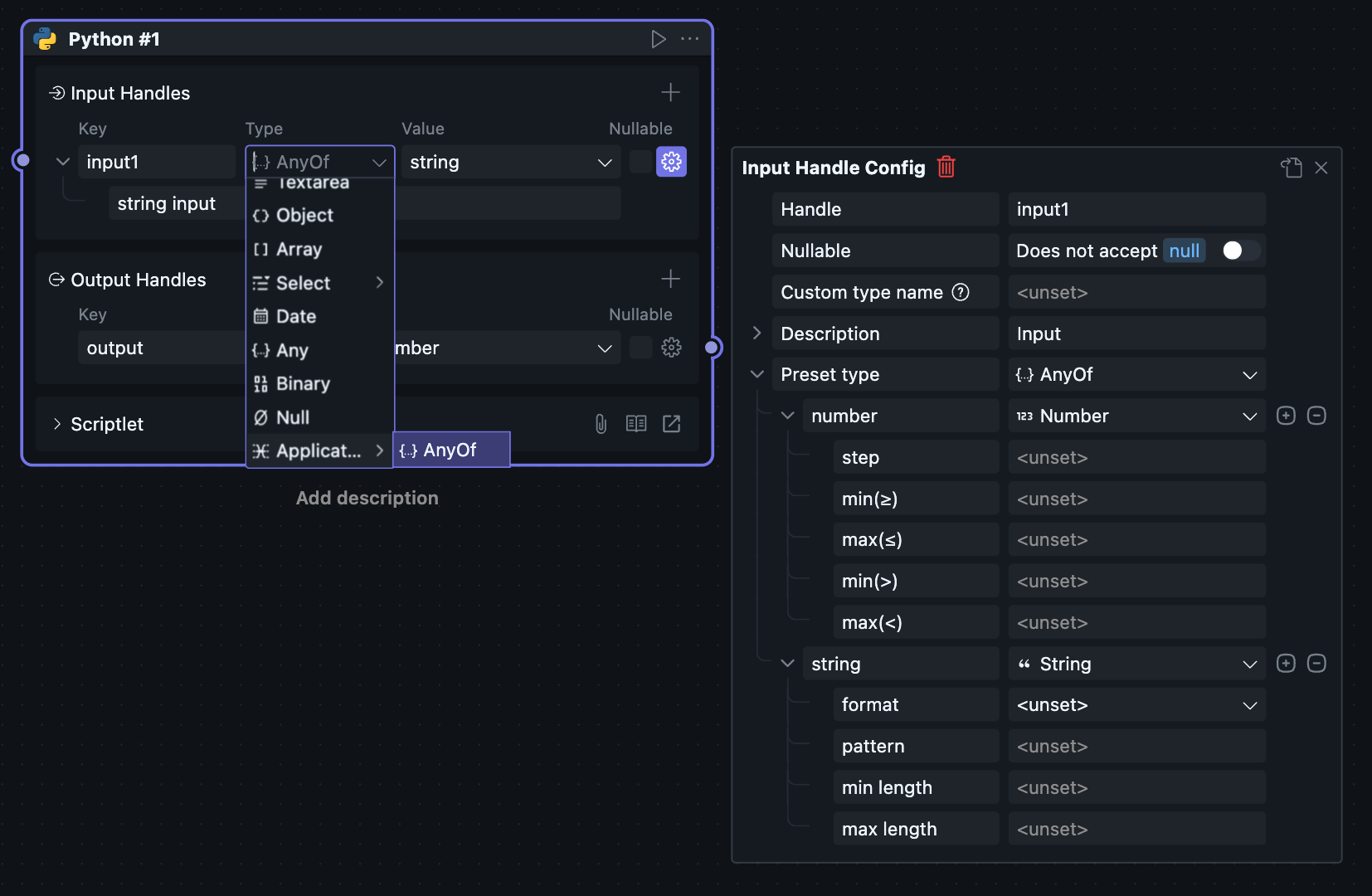Remove the number type from AnyOf
Image resolution: width=1372 pixels, height=896 pixels.
[x=1316, y=416]
